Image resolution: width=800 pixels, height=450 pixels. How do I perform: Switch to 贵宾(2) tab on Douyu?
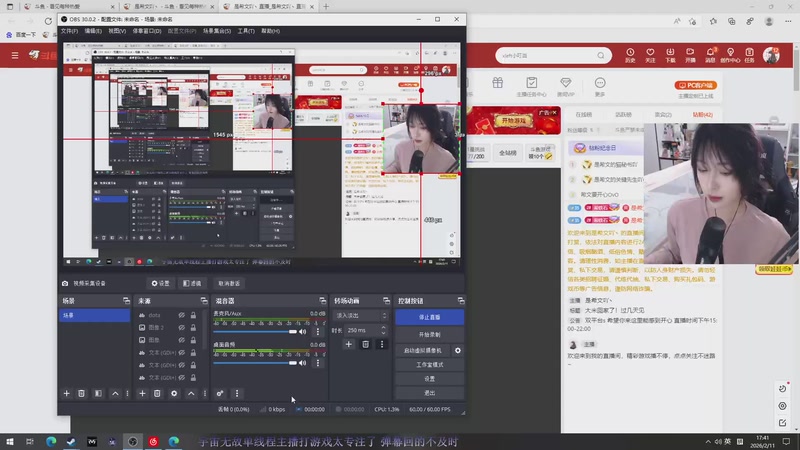663,115
